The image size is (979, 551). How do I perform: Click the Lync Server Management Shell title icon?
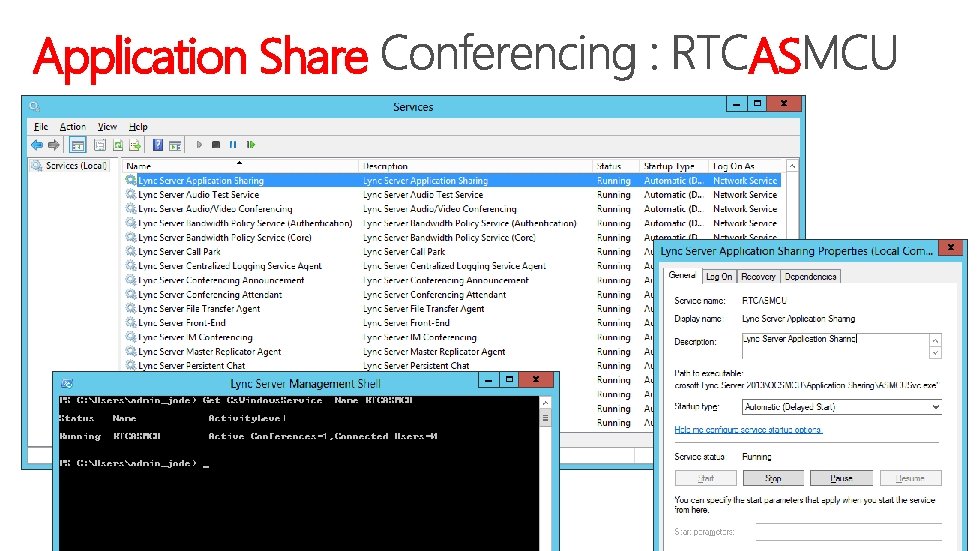click(x=67, y=383)
